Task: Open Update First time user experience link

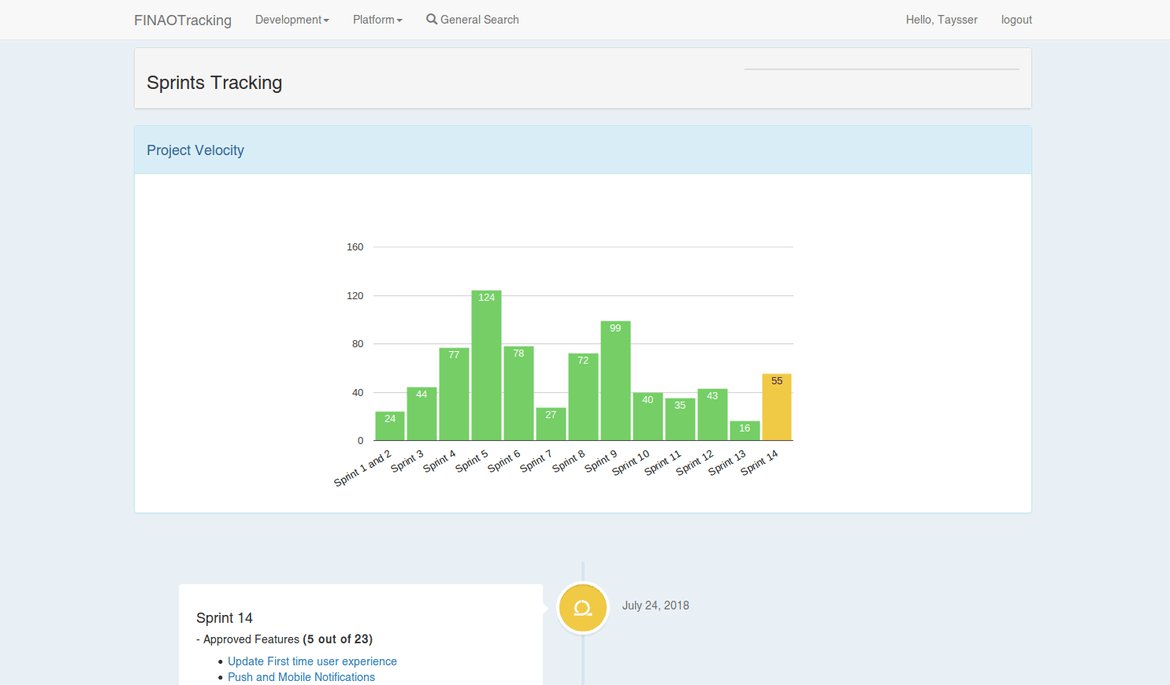Action: [x=312, y=661]
